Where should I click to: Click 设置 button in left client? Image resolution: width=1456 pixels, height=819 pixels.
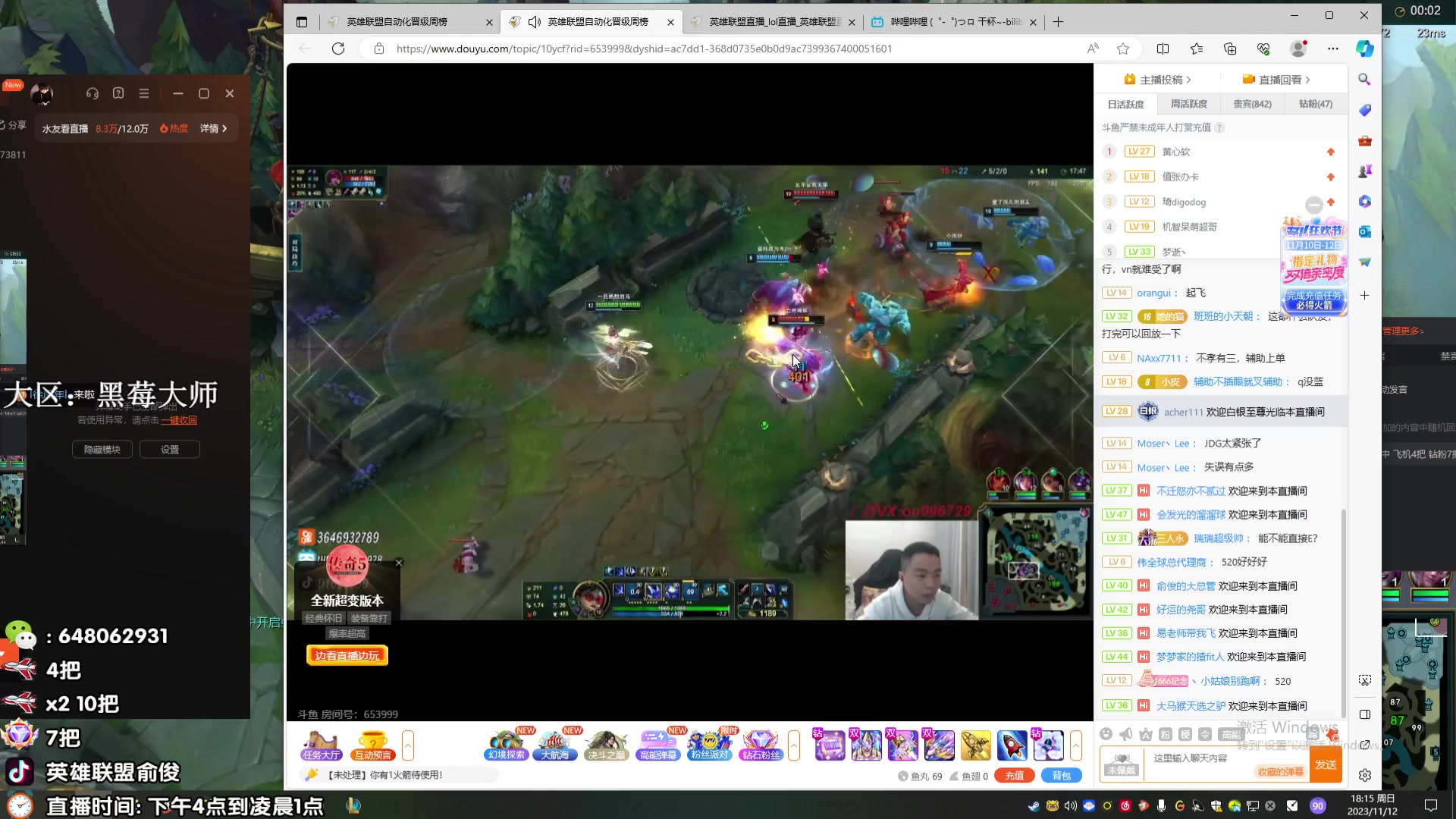pyautogui.click(x=170, y=450)
